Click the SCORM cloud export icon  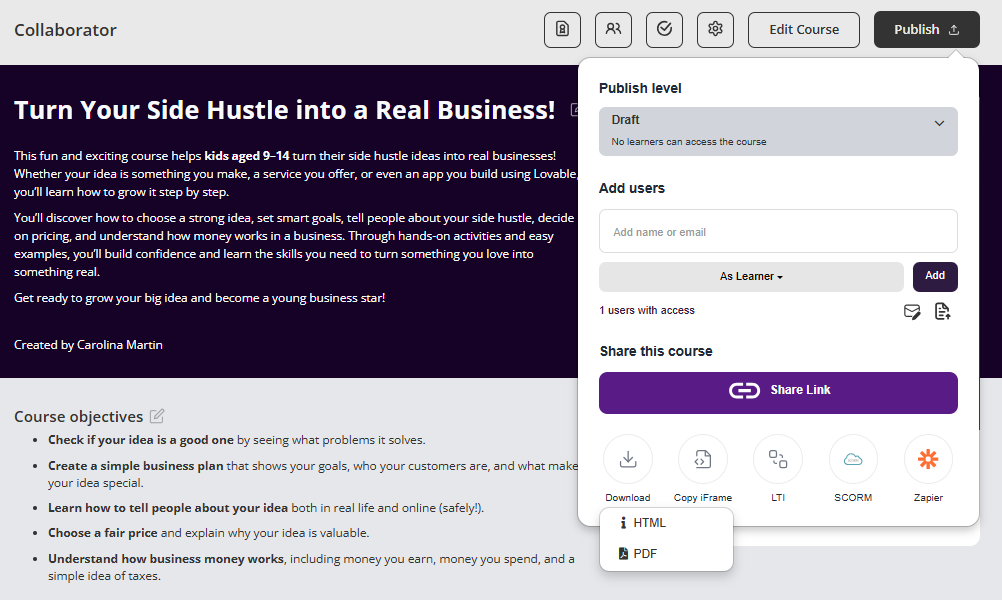(853, 460)
